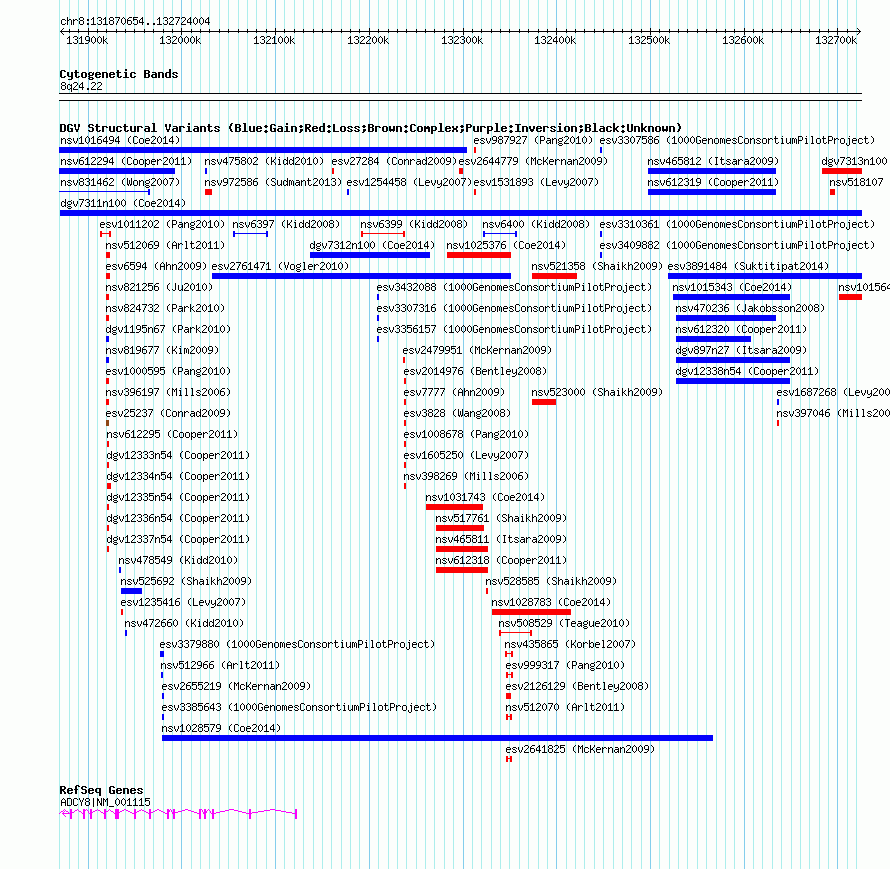Viewport: 890px width, 869px height.
Task: Click esv2655219 (McKernan2009) label
Action: coord(236,686)
